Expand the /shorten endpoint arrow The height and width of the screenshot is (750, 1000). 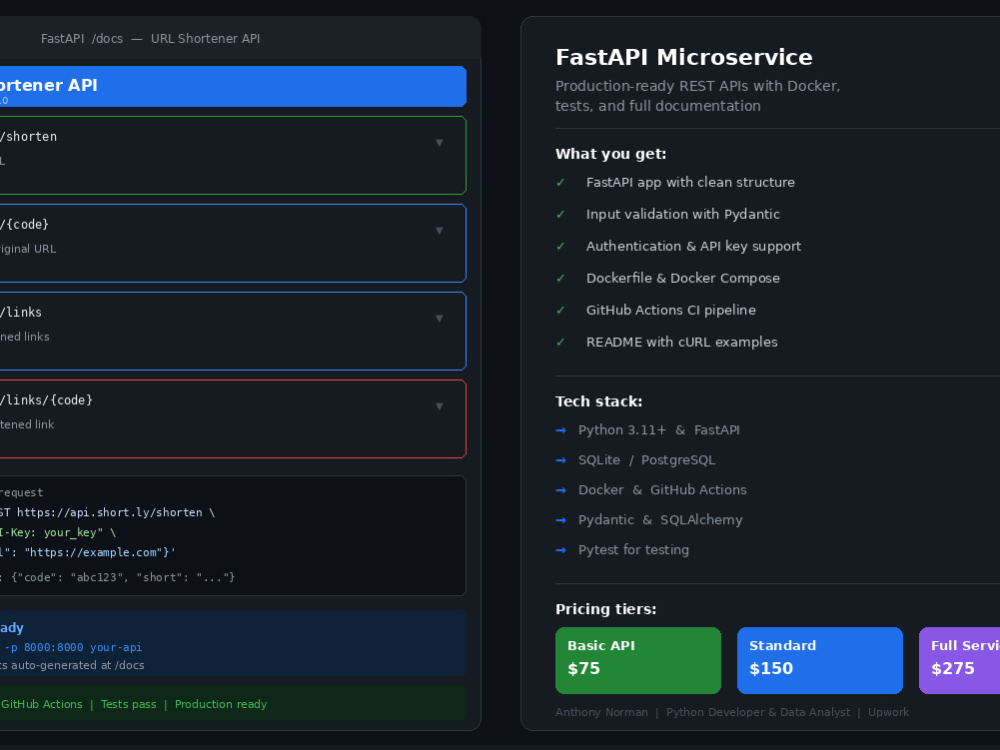click(x=439, y=143)
